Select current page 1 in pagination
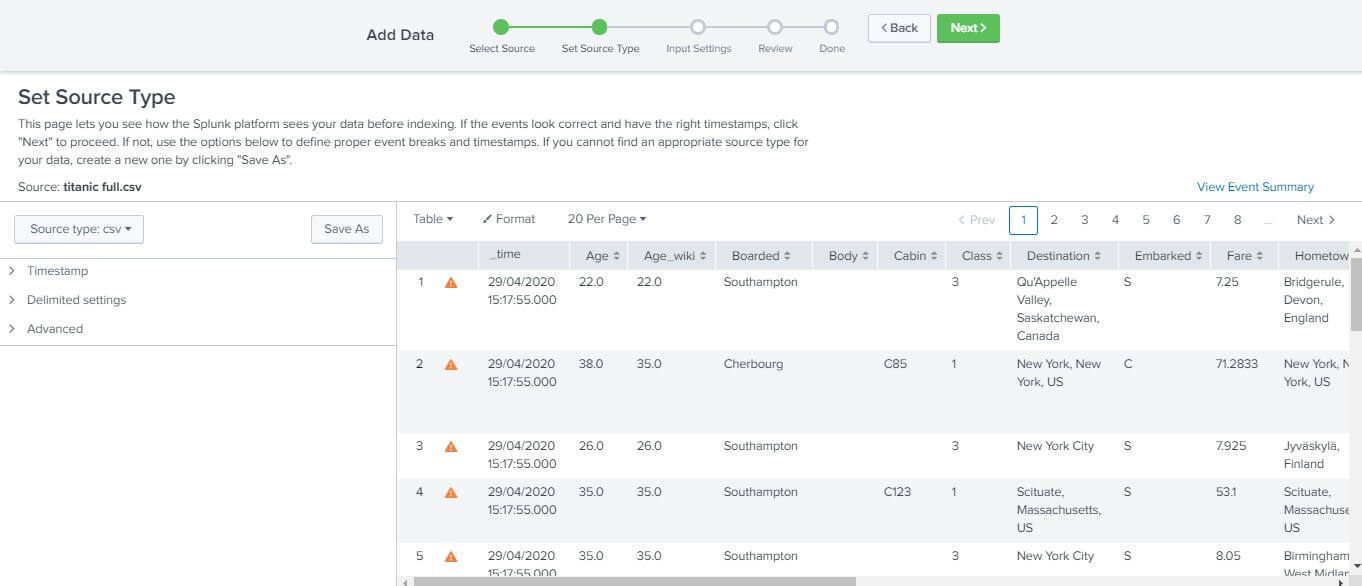1362x586 pixels. pyautogui.click(x=1023, y=220)
